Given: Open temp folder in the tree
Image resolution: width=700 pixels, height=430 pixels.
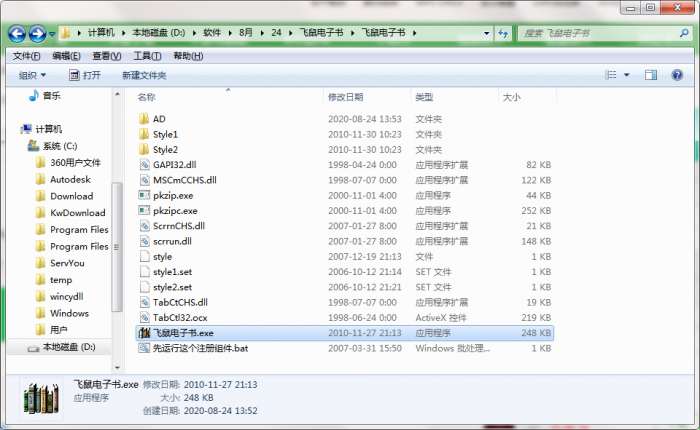Looking at the screenshot, I should click(61, 280).
